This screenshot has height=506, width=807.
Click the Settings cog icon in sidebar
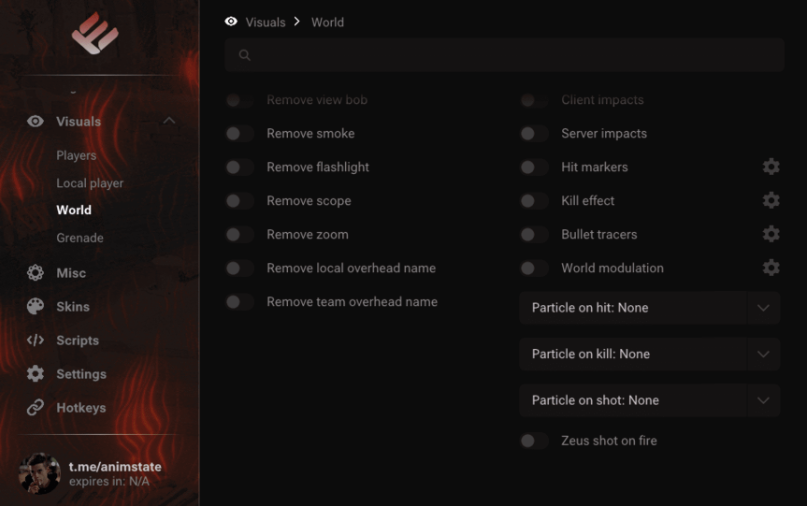point(35,374)
